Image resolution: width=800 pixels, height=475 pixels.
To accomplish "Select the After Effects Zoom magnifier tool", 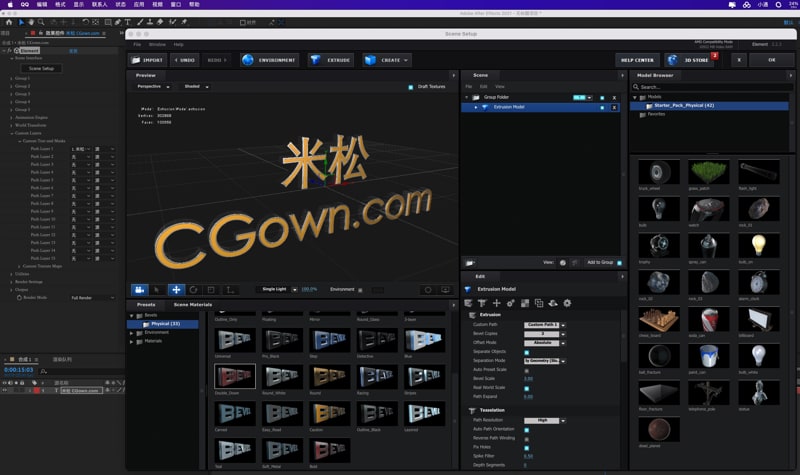I will 41,22.
